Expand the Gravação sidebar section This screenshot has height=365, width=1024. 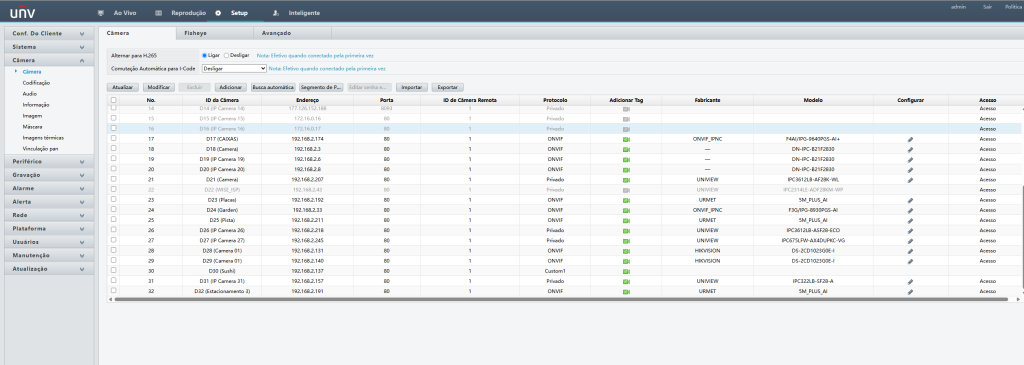[x=49, y=175]
